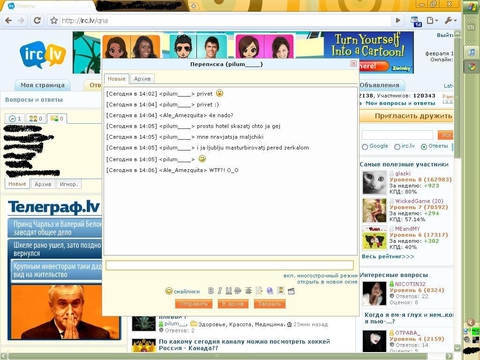
Task: Move conversation with В архив button
Action: pyautogui.click(x=233, y=304)
